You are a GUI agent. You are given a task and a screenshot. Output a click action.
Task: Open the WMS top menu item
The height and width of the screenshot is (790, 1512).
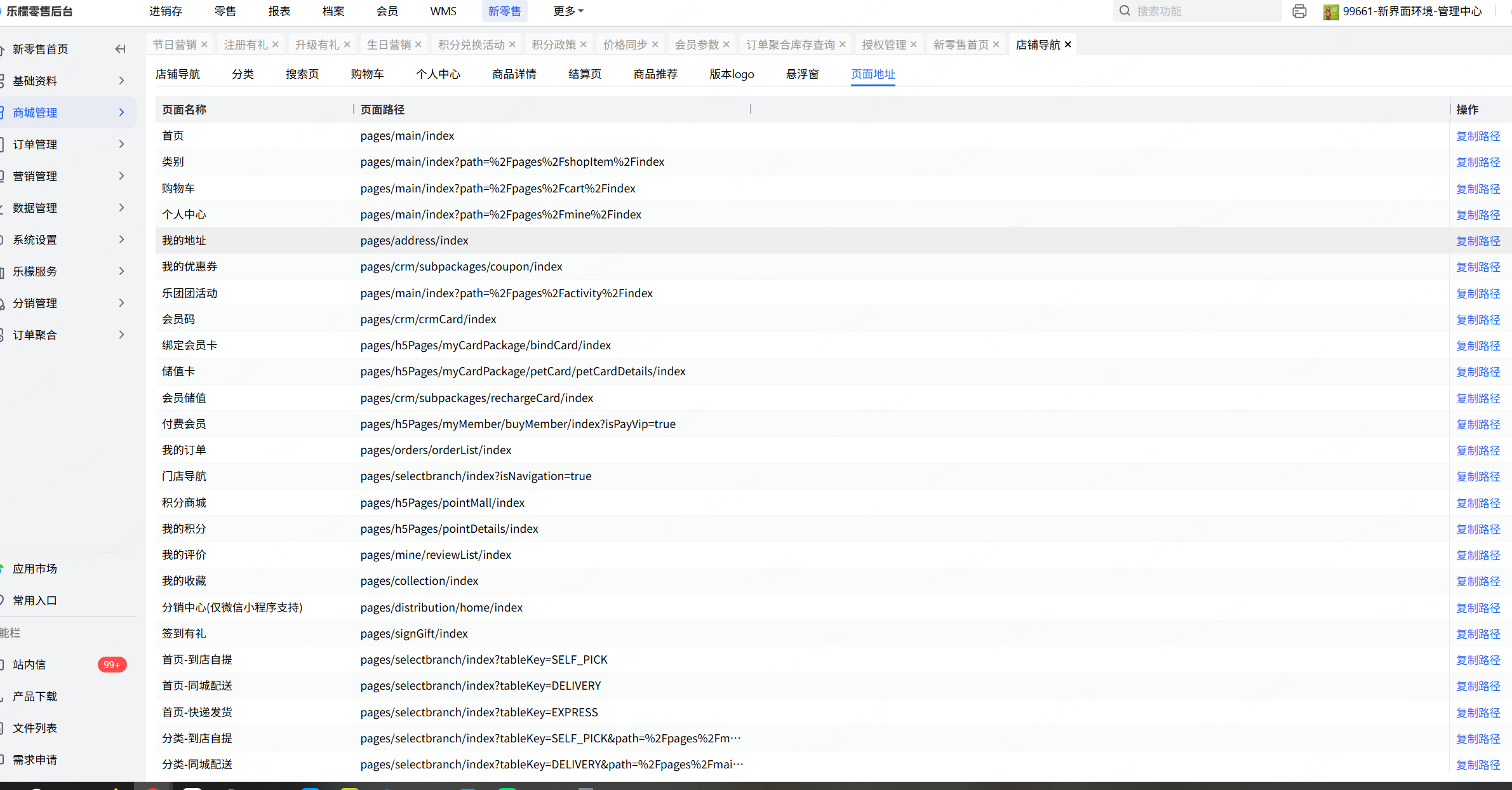pos(443,11)
